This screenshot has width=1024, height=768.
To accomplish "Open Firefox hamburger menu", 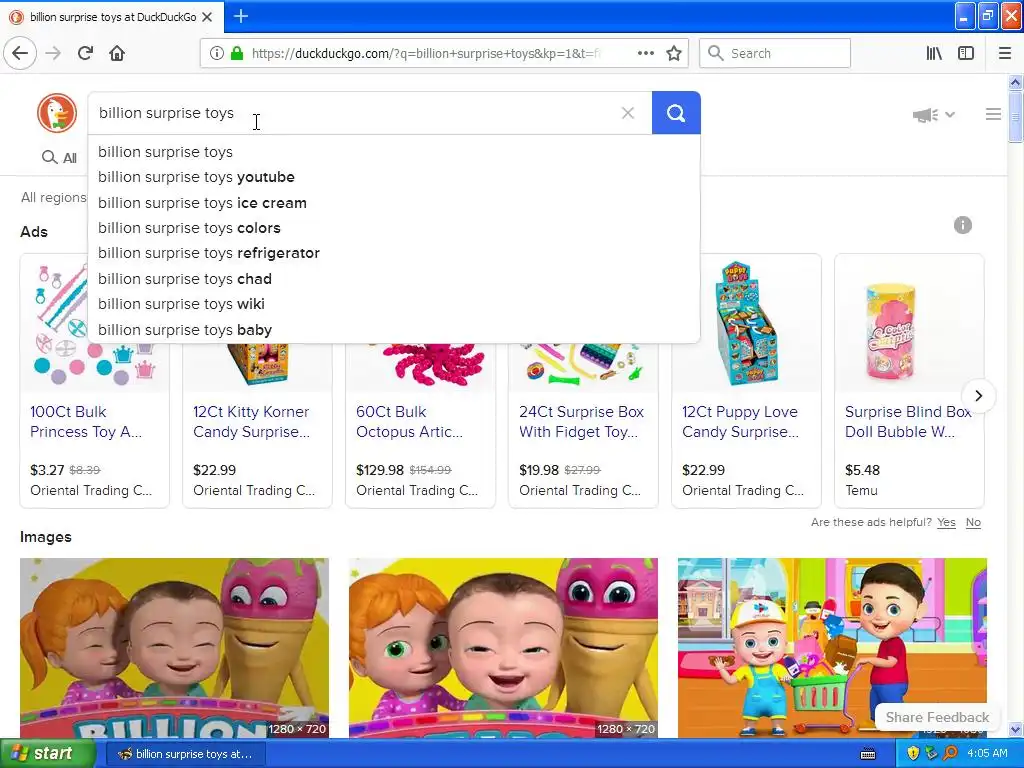I will pyautogui.click(x=1005, y=53).
